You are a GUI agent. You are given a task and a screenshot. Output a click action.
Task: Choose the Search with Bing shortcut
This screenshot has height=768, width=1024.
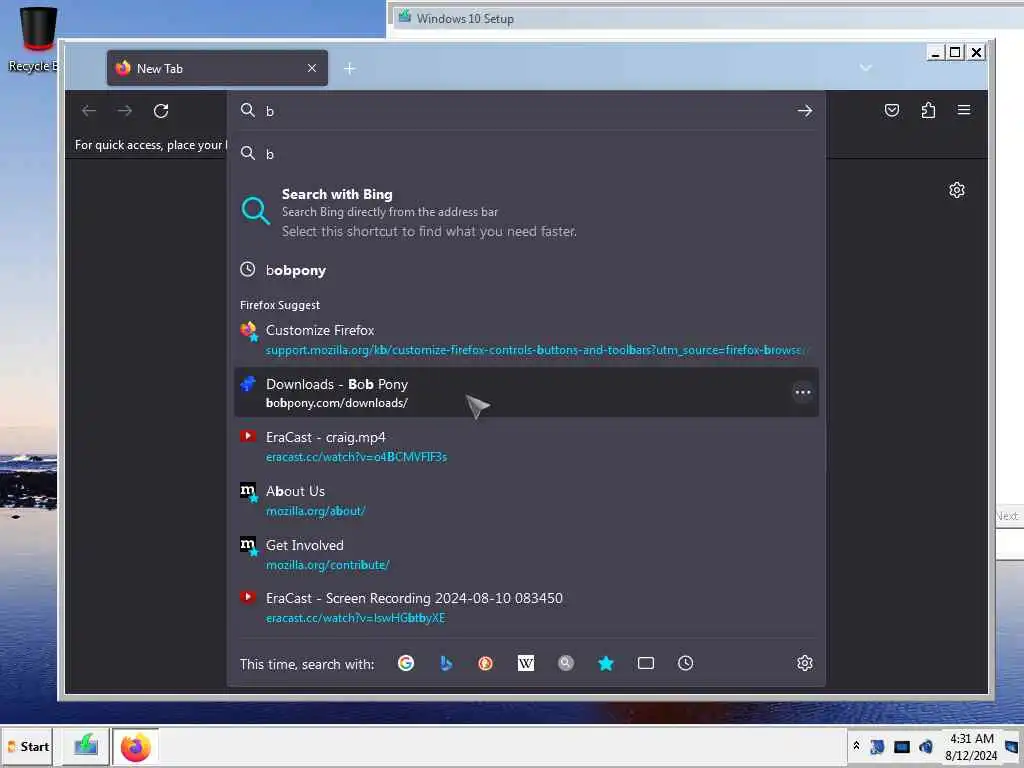point(526,212)
